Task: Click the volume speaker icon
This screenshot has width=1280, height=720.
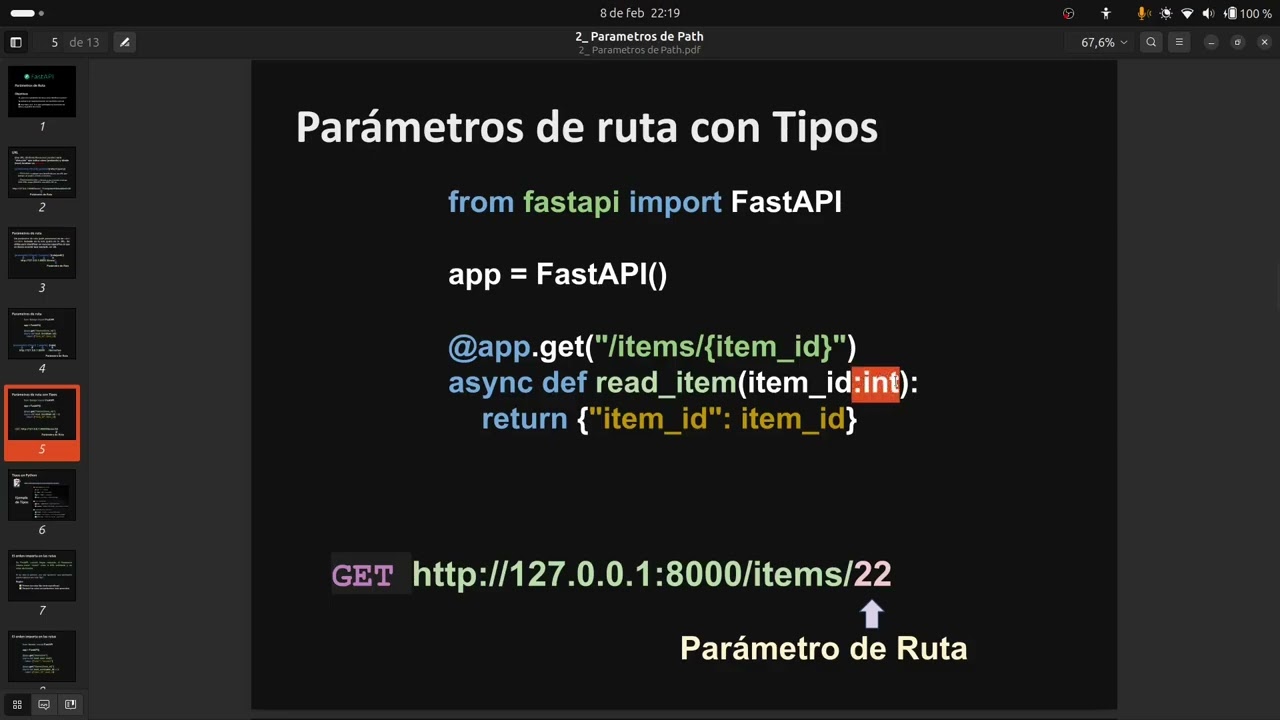Action: pos(1208,13)
